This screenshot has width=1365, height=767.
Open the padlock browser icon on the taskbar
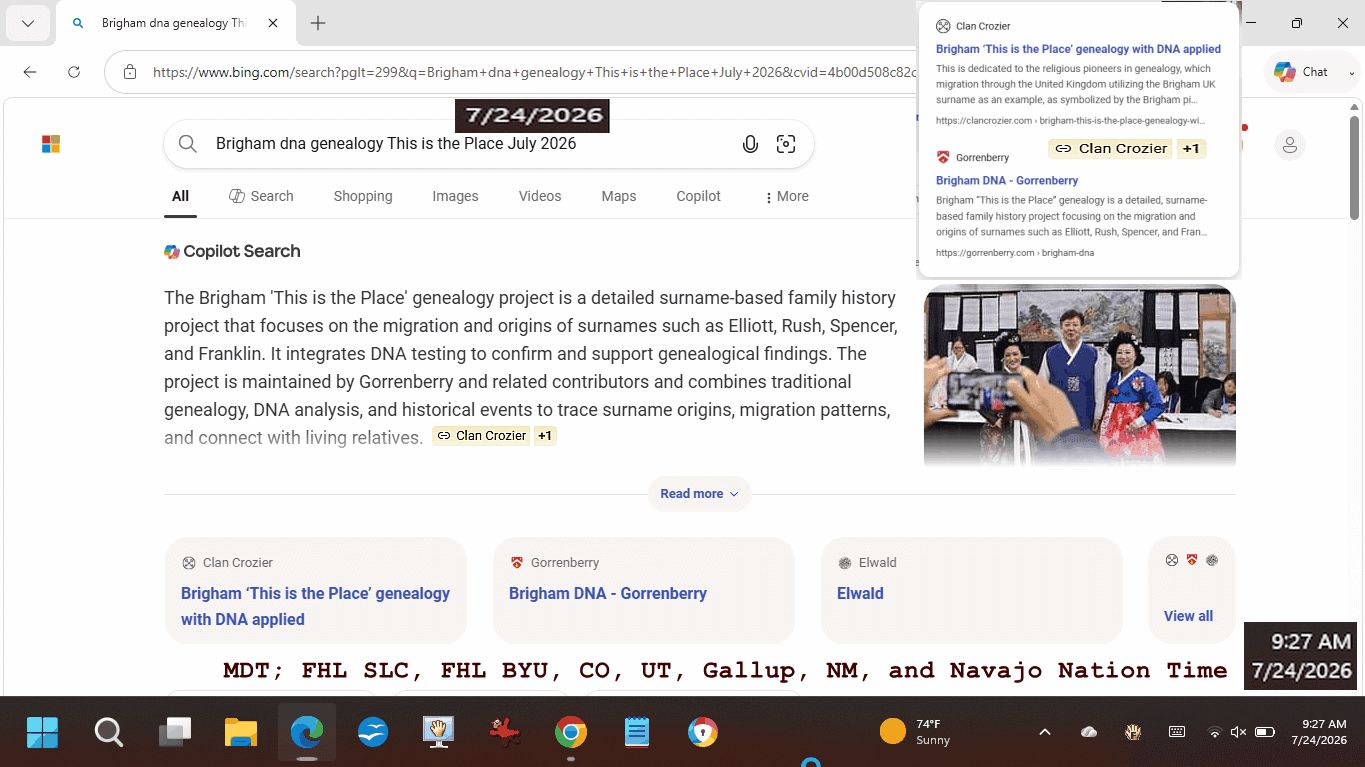703,733
